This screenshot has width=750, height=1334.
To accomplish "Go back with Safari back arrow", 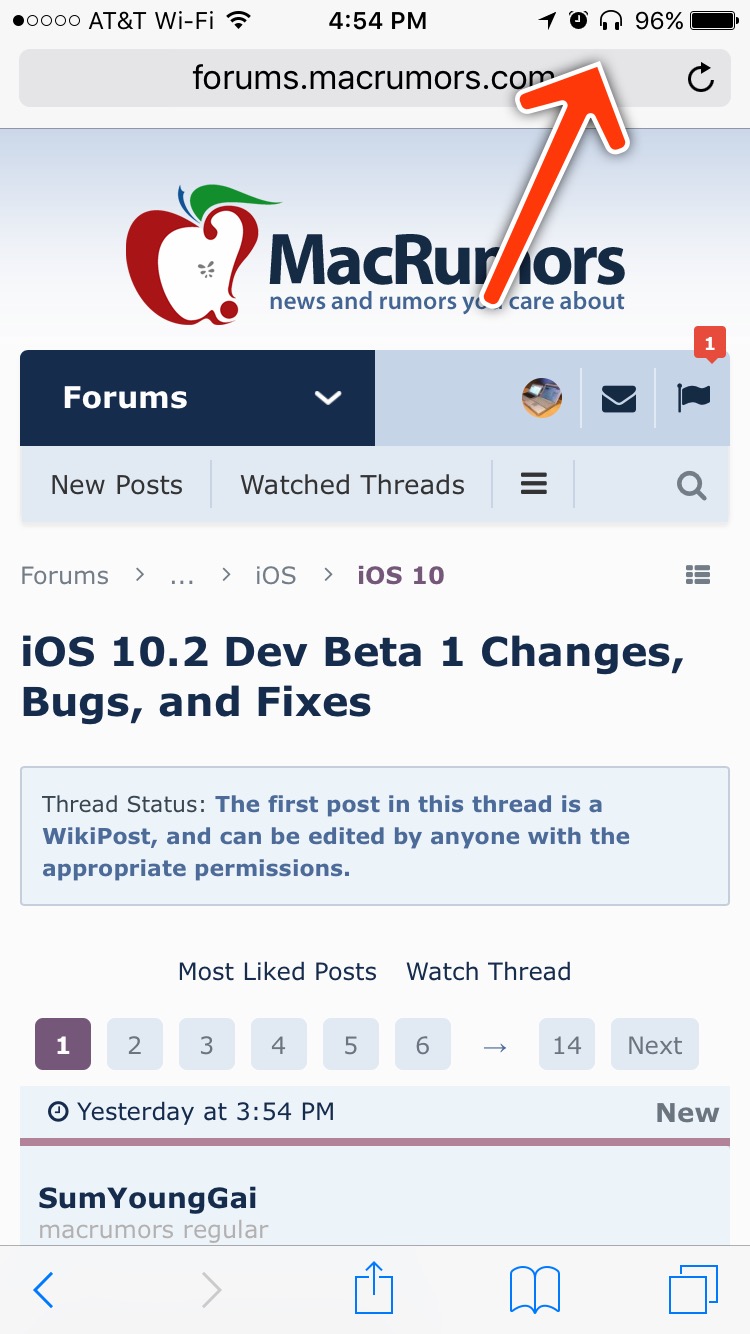I will (43, 1290).
